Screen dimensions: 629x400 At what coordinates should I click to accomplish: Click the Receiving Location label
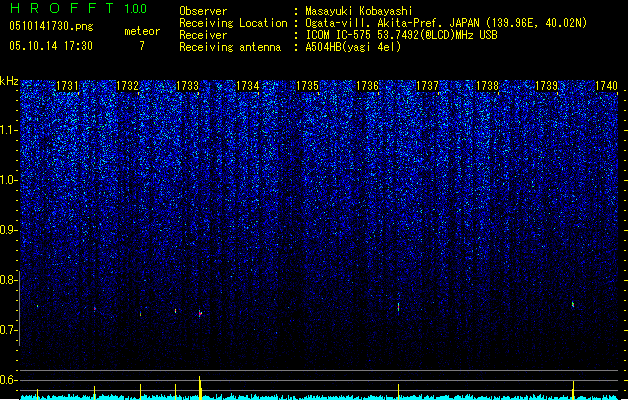[x=233, y=23]
